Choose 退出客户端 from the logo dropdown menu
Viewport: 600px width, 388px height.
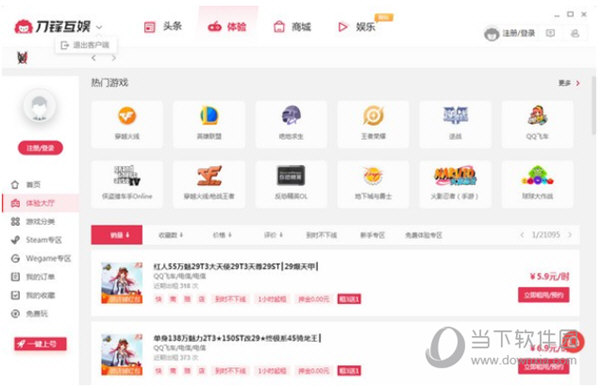tap(86, 45)
